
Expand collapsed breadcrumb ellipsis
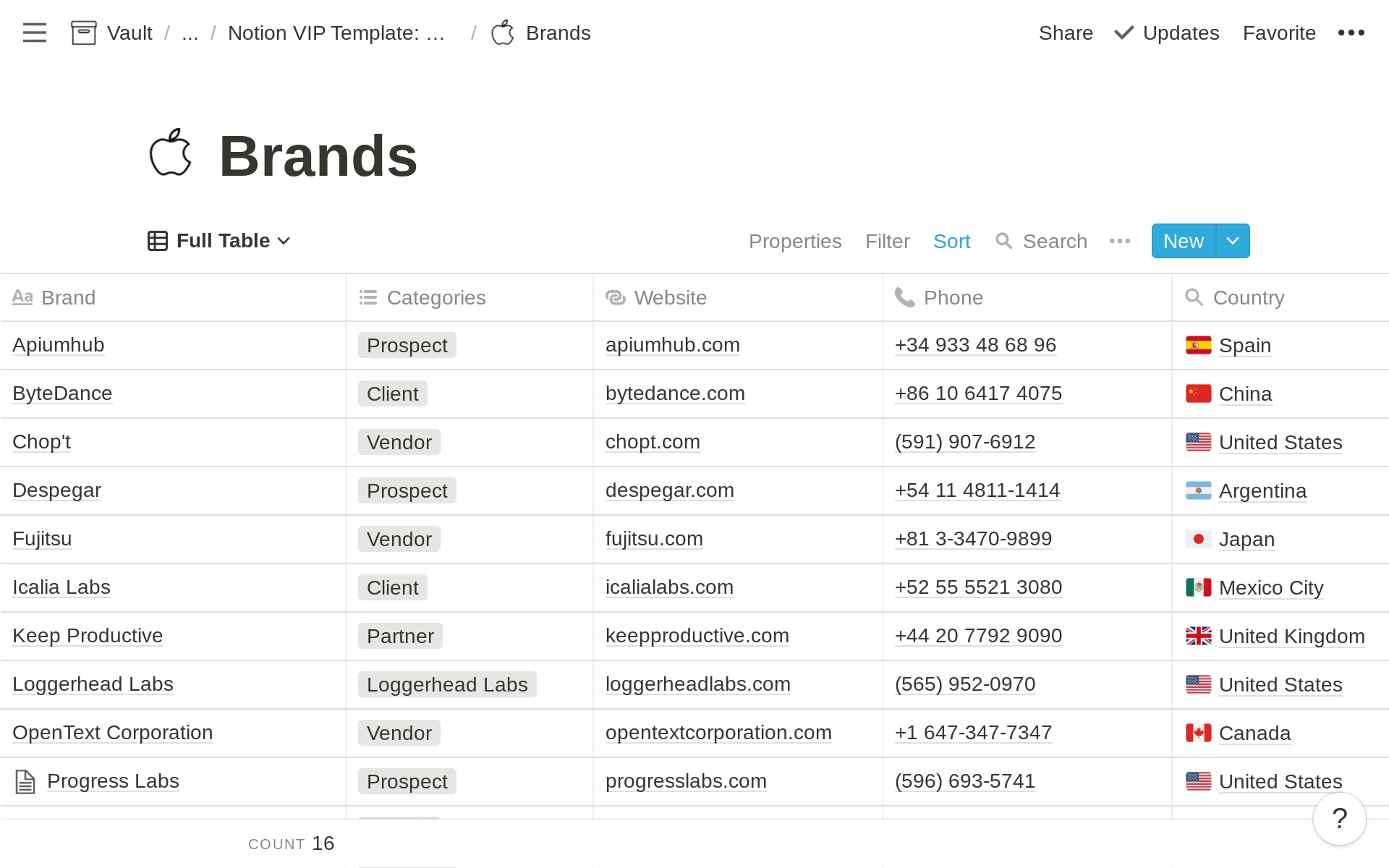pyautogui.click(x=190, y=33)
